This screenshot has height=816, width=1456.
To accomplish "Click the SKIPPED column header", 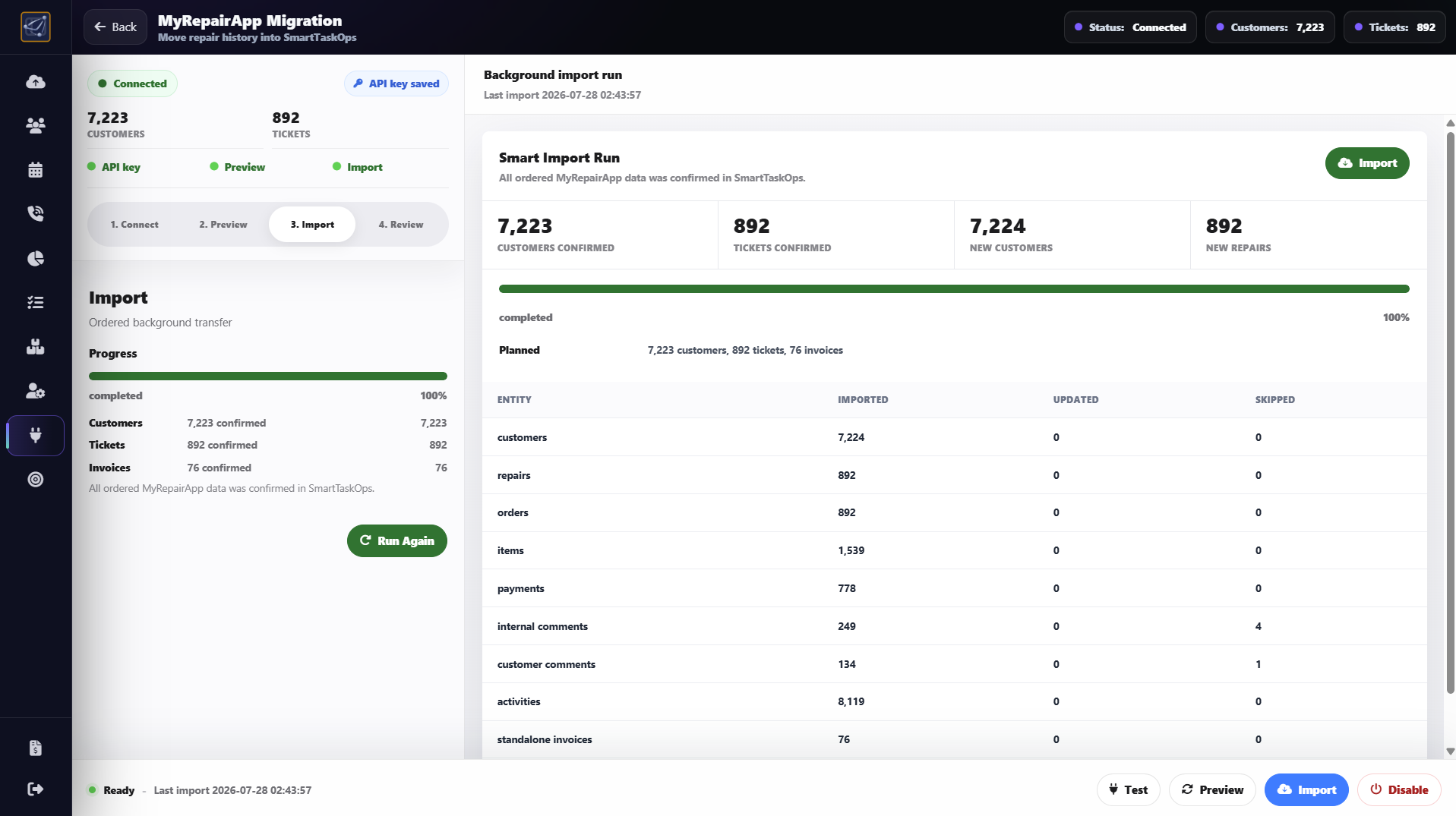I will pyautogui.click(x=1274, y=400).
